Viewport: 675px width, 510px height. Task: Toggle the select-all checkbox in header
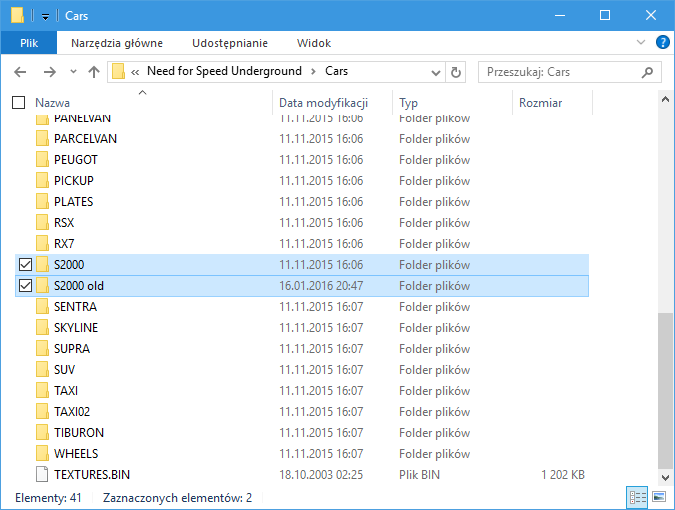pyautogui.click(x=19, y=103)
